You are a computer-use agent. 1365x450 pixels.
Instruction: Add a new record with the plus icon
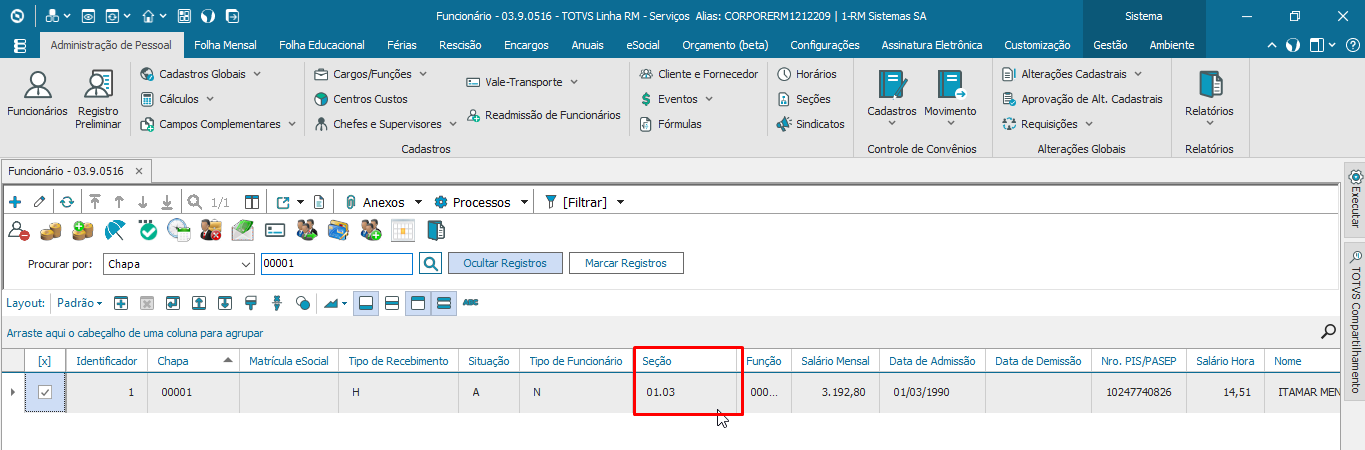(15, 202)
